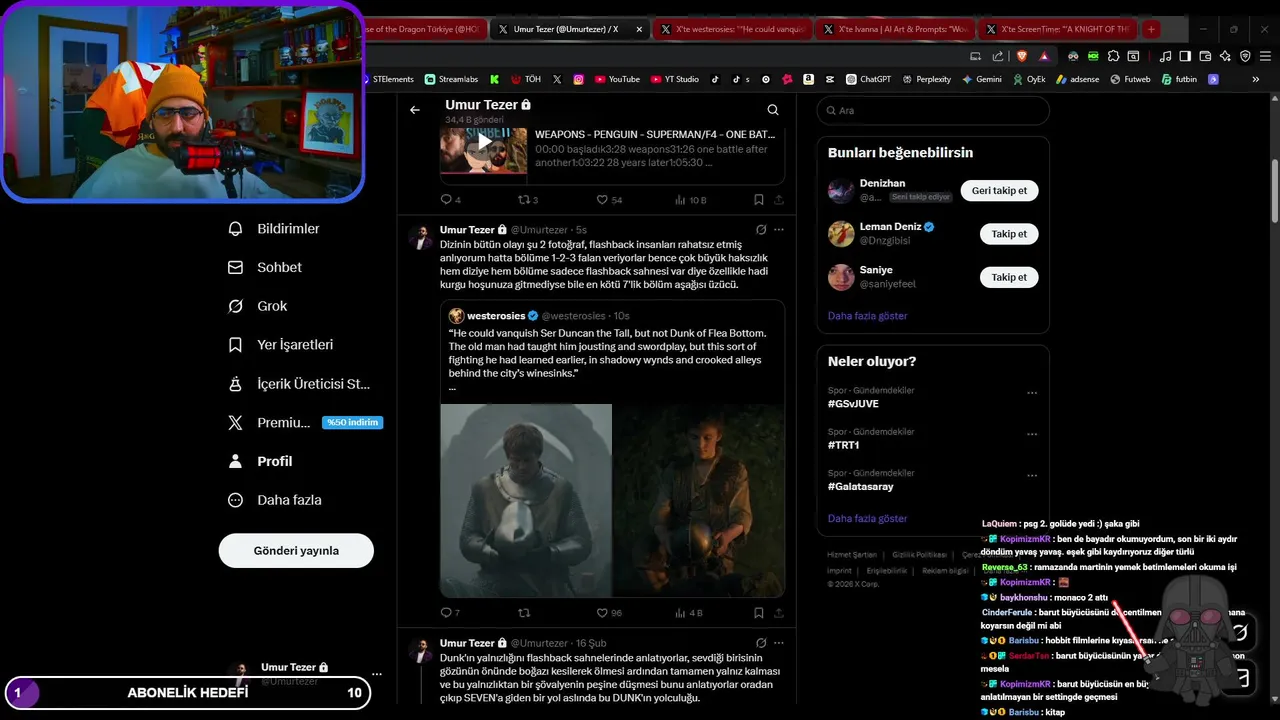Image resolution: width=1280 pixels, height=720 pixels.
Task: Follow Leman Deniz with Takip et
Action: click(1009, 234)
